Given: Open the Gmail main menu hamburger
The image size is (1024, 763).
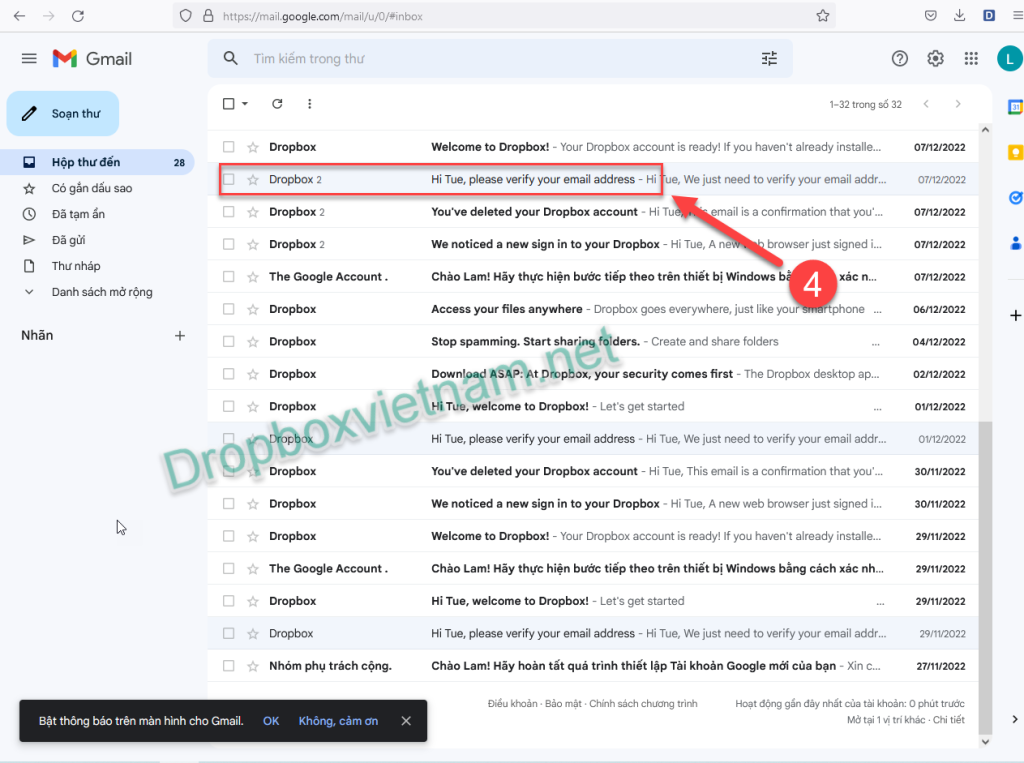Looking at the screenshot, I should pyautogui.click(x=29, y=59).
